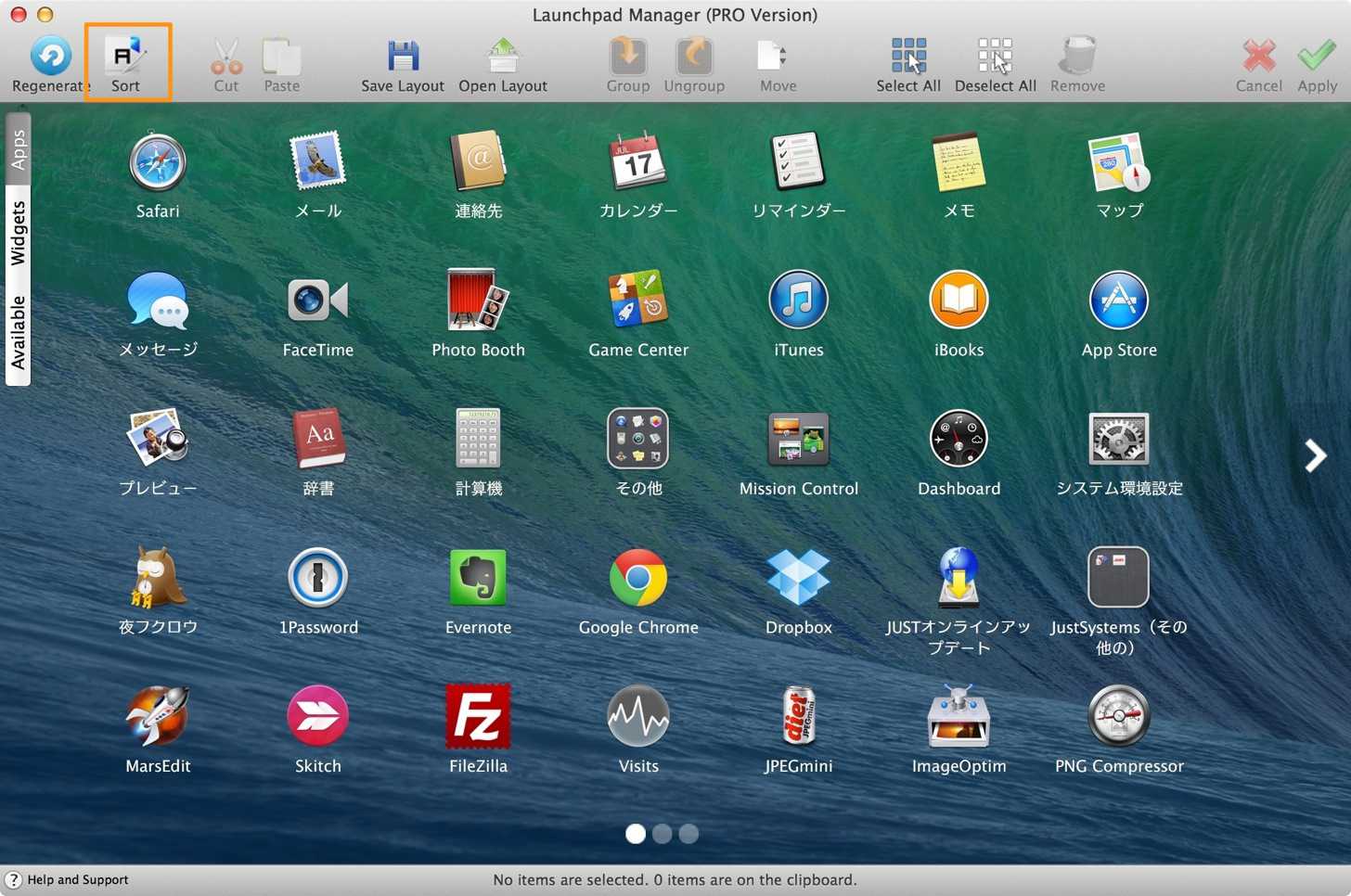Select the JustSystems folder icon
The width and height of the screenshot is (1351, 896).
click(x=1119, y=577)
